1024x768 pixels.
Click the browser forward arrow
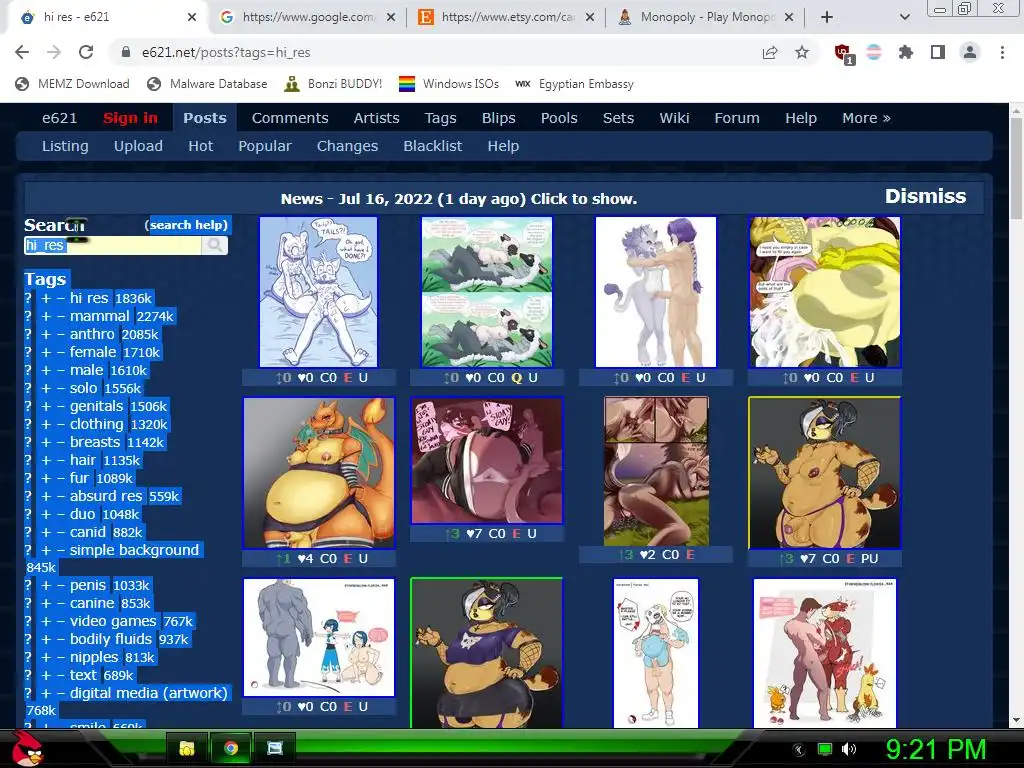click(x=54, y=52)
